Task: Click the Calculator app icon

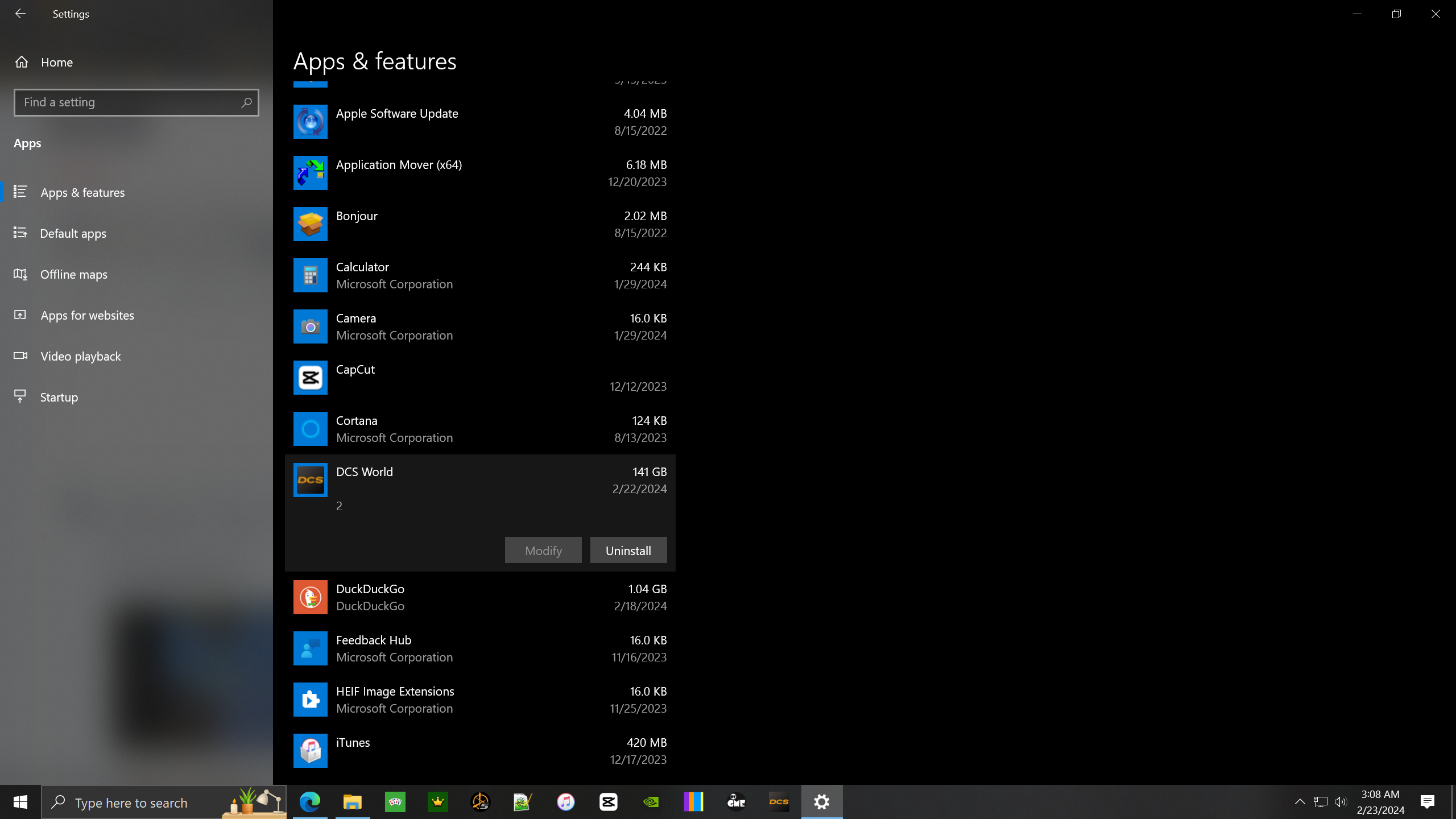Action: tap(310, 275)
